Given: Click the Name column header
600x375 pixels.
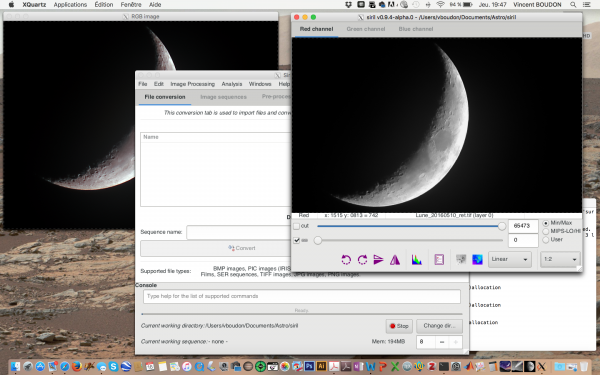Looking at the screenshot, I should click(x=151, y=137).
